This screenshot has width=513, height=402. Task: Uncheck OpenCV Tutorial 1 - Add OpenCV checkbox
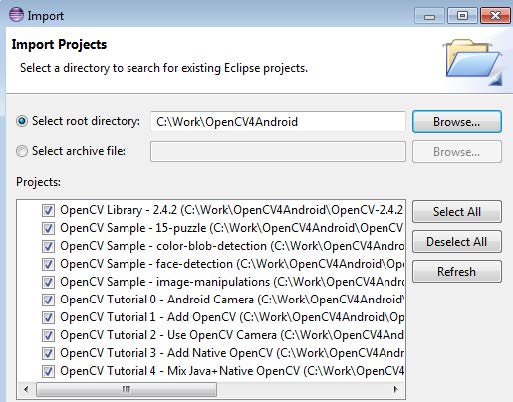pyautogui.click(x=48, y=317)
